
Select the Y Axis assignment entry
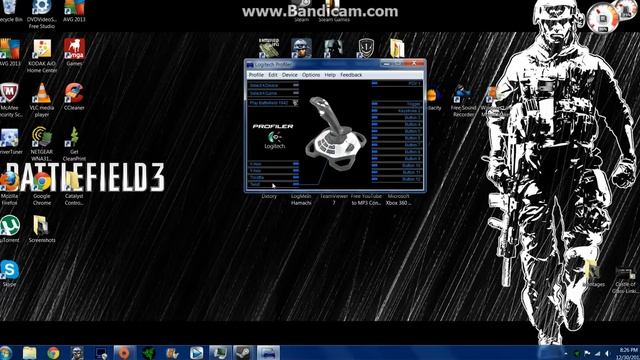click(273, 171)
